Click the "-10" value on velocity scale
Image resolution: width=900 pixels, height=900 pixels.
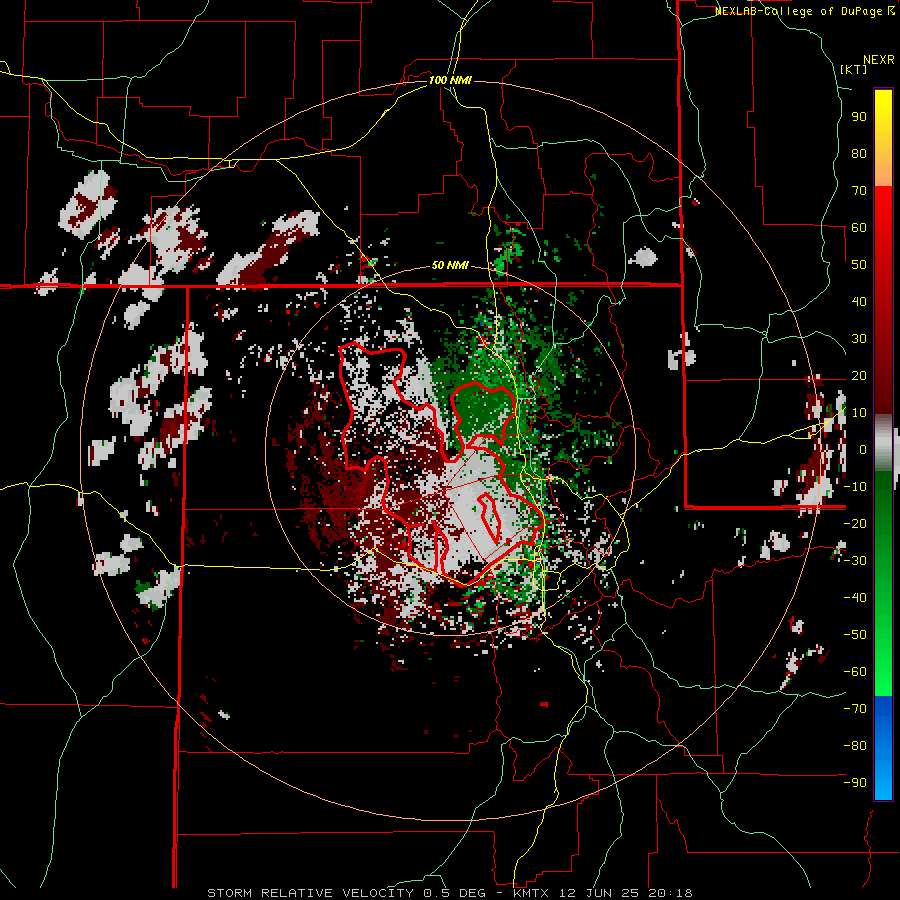855,487
